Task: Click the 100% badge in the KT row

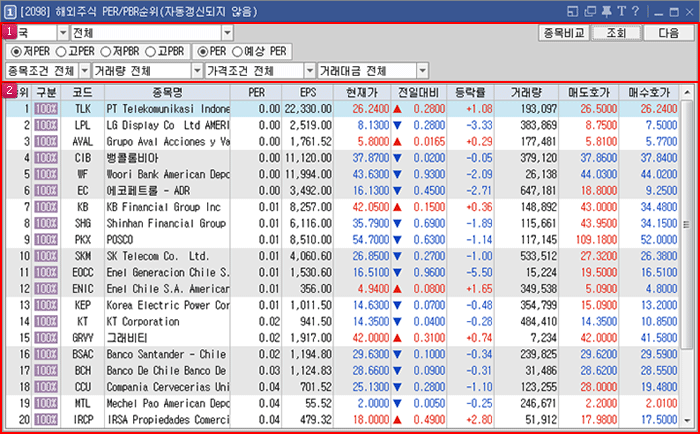Action: [x=46, y=321]
